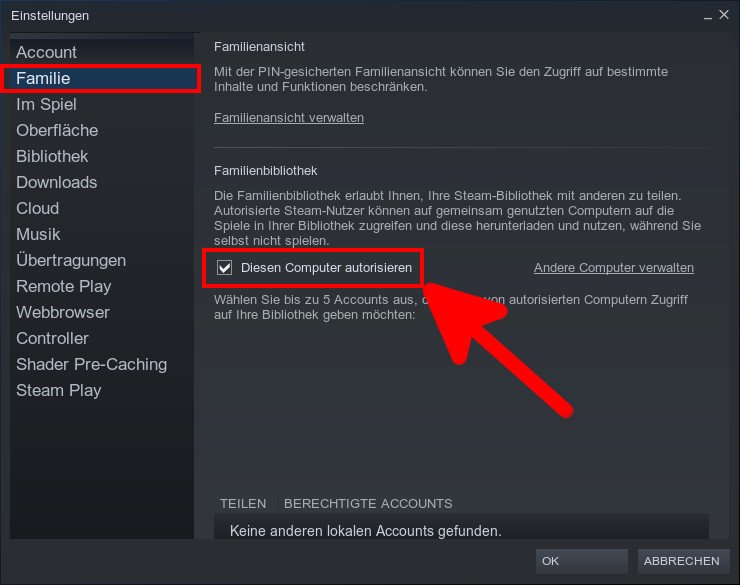740x585 pixels.
Task: Open Shader Pre-Caching settings
Action: coord(91,364)
